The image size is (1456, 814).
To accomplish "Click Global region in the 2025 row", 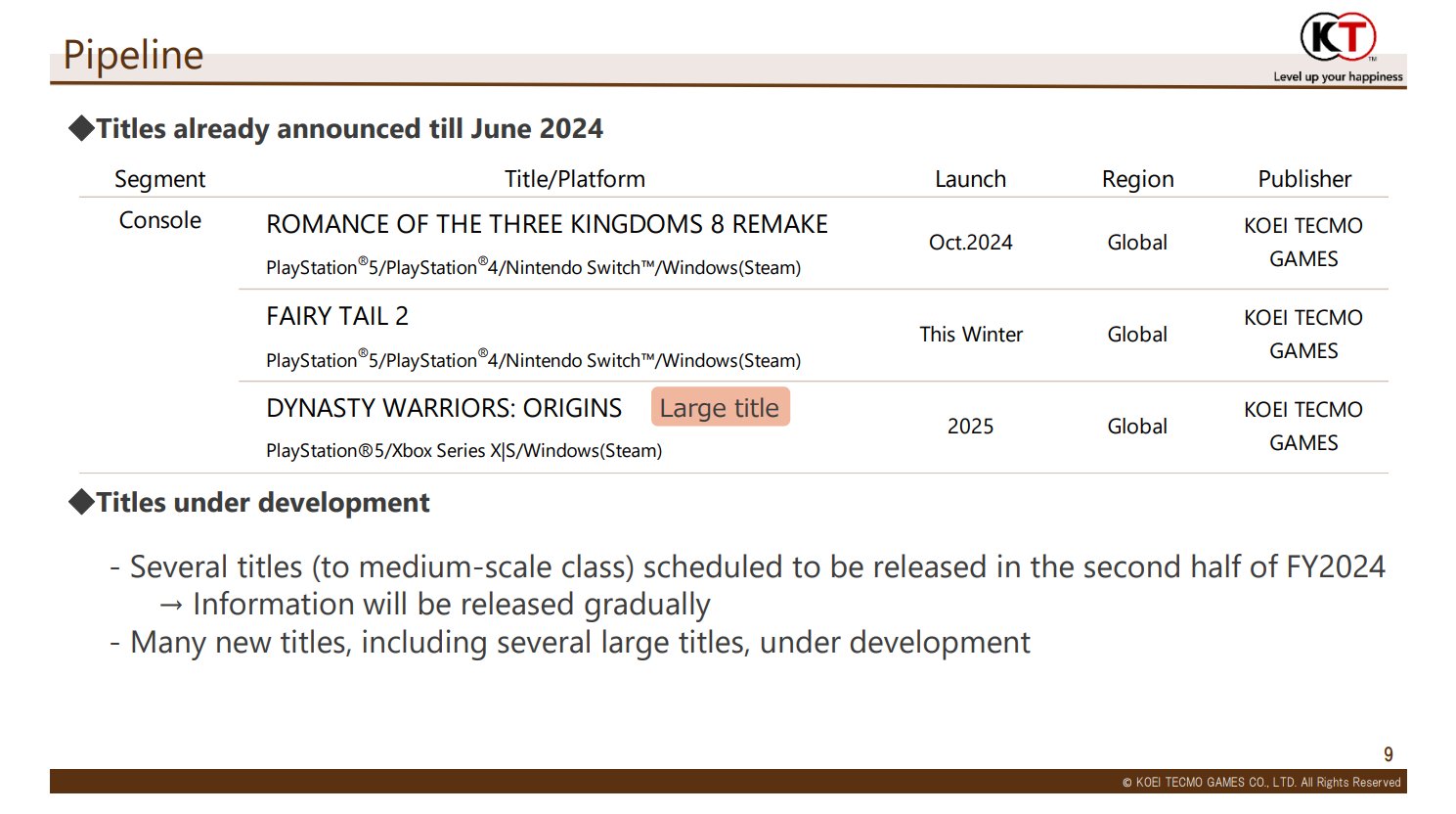I will (1137, 427).
